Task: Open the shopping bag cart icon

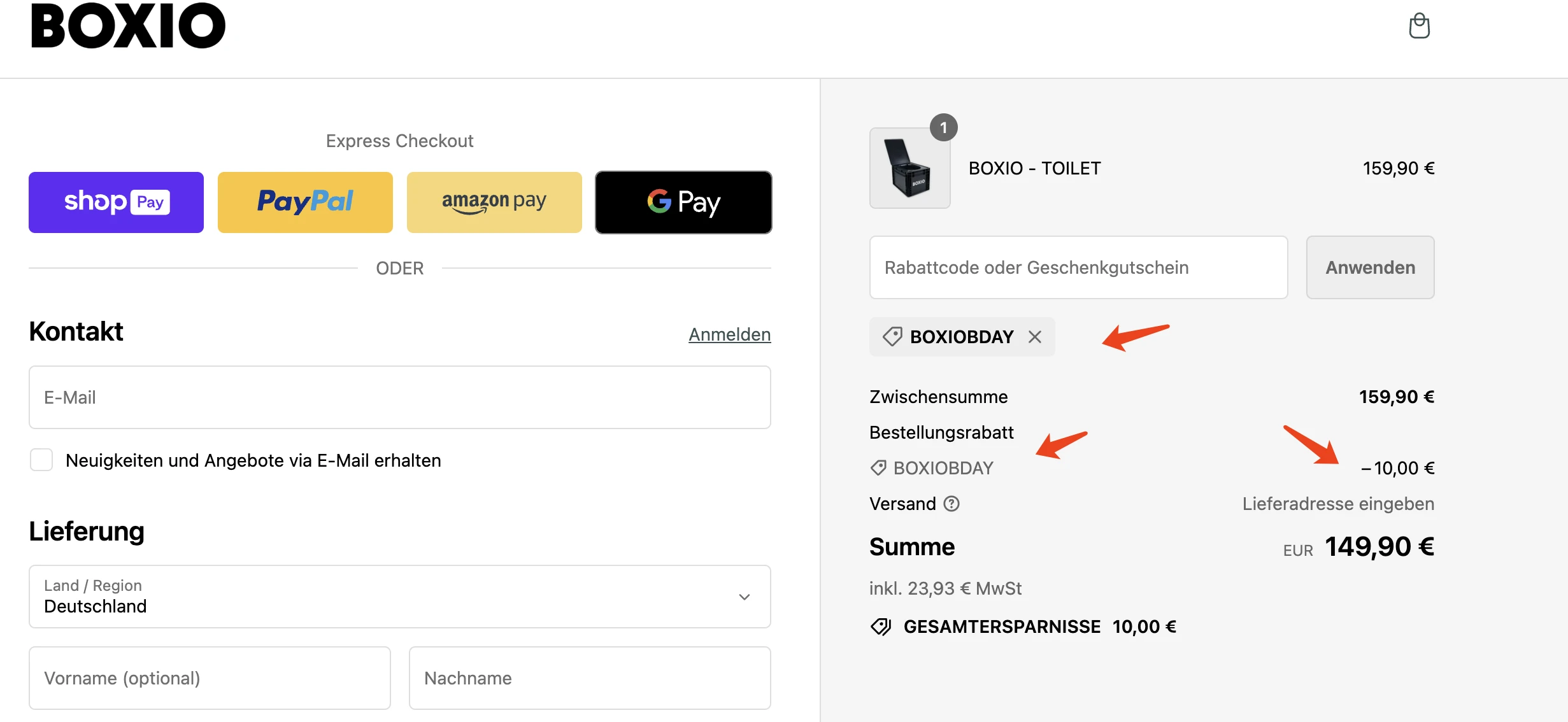Action: [x=1419, y=26]
